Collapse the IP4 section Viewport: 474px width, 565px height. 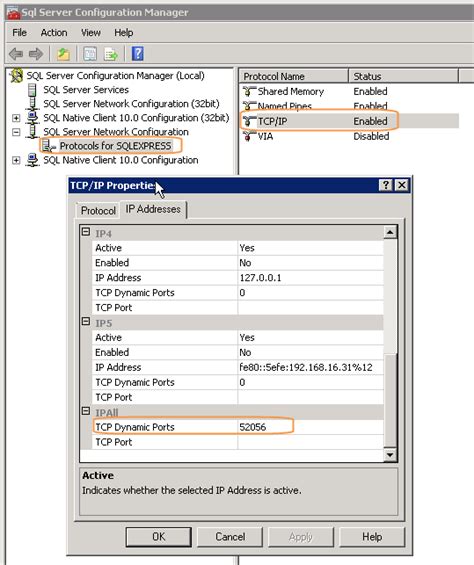[86, 231]
